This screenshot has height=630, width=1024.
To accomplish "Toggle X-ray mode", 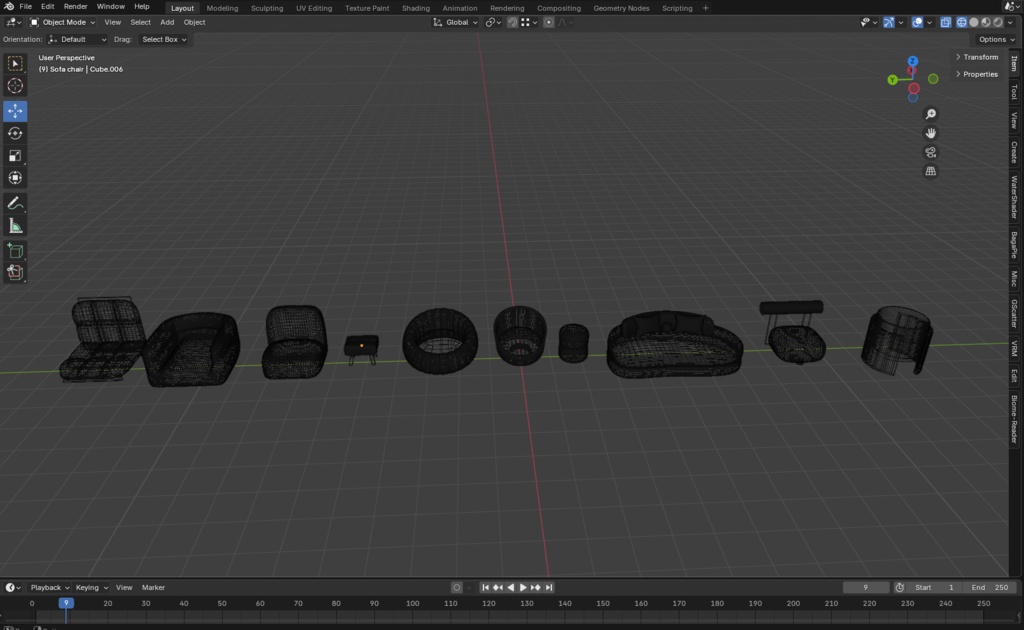I will point(945,22).
